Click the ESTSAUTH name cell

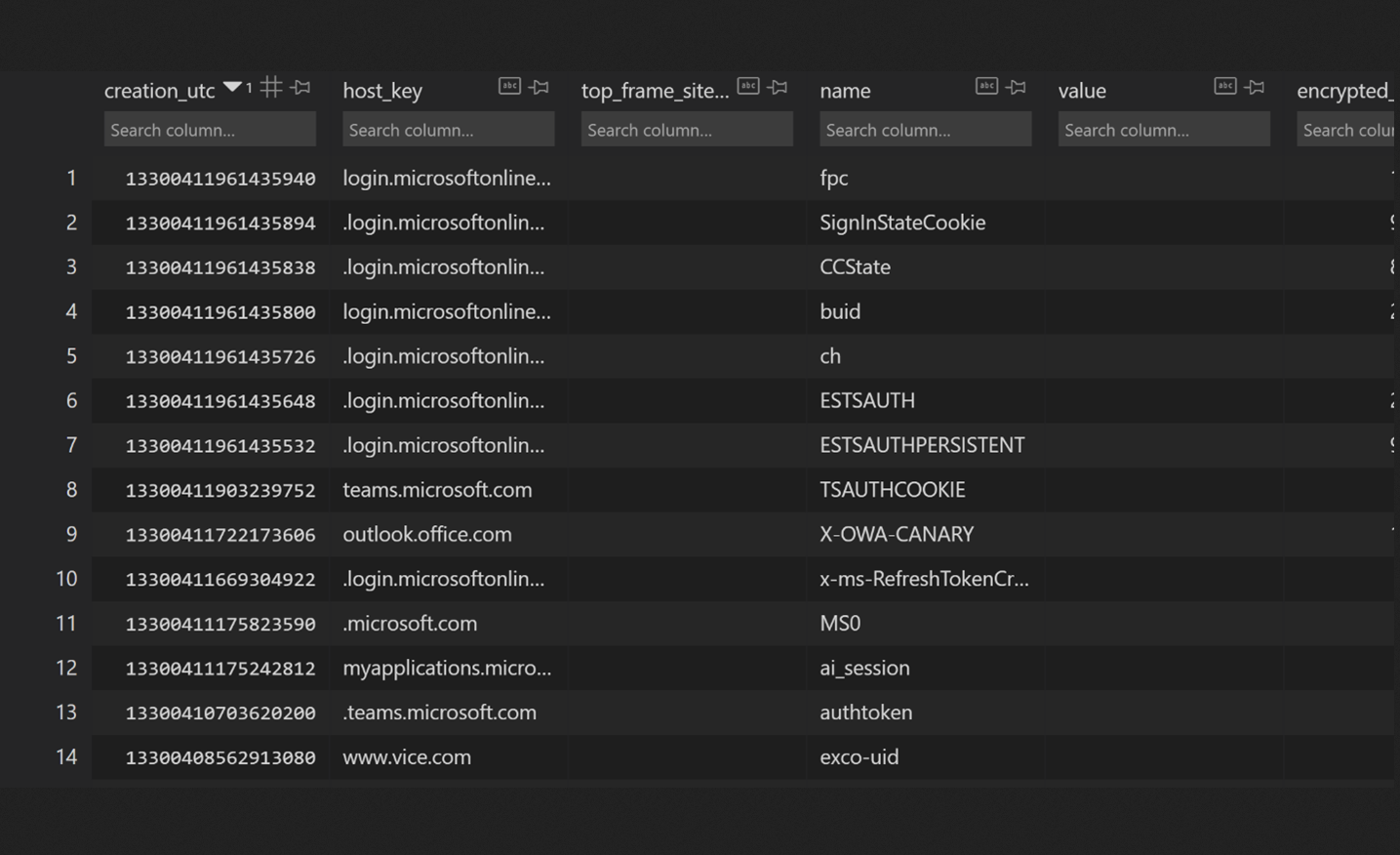coord(867,400)
